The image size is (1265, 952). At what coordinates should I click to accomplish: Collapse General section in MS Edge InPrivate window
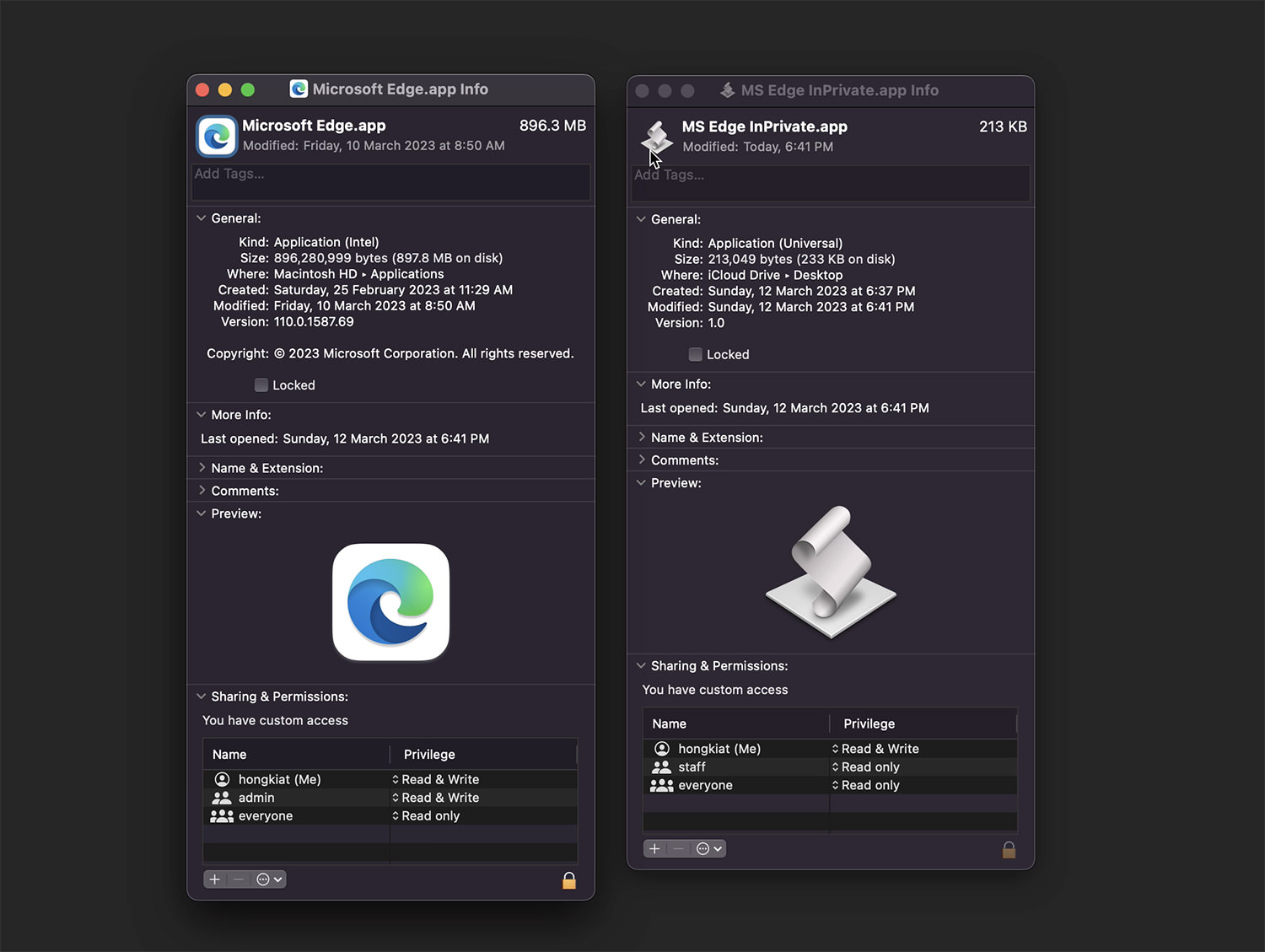[x=641, y=219]
